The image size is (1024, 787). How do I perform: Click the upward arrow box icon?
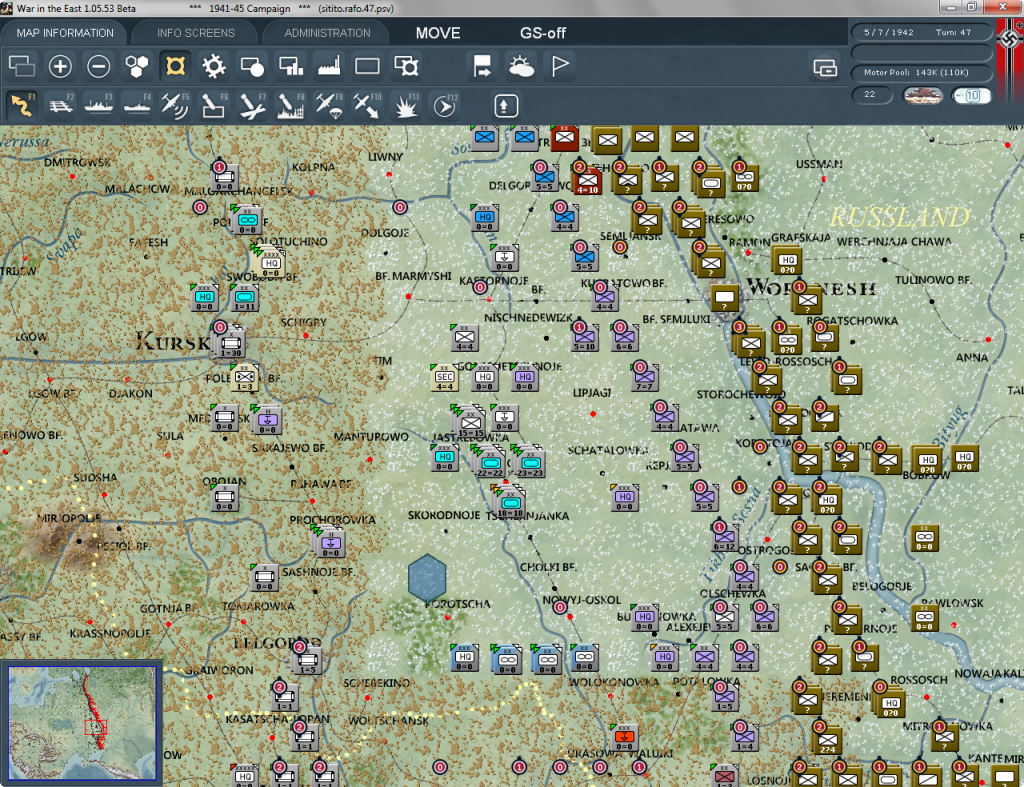coord(506,106)
